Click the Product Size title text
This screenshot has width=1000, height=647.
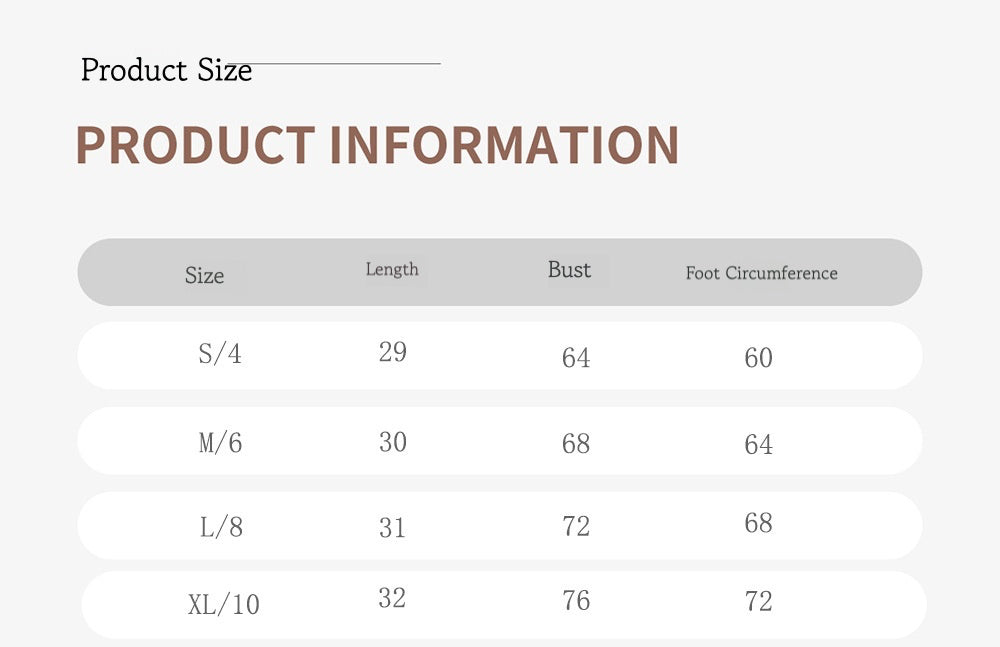pyautogui.click(x=166, y=71)
